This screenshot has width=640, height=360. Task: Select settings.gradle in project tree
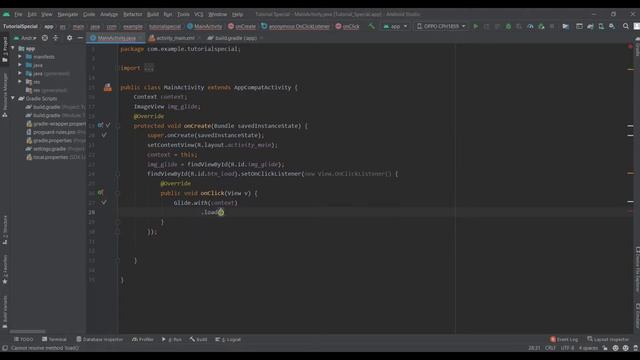tap(56, 149)
